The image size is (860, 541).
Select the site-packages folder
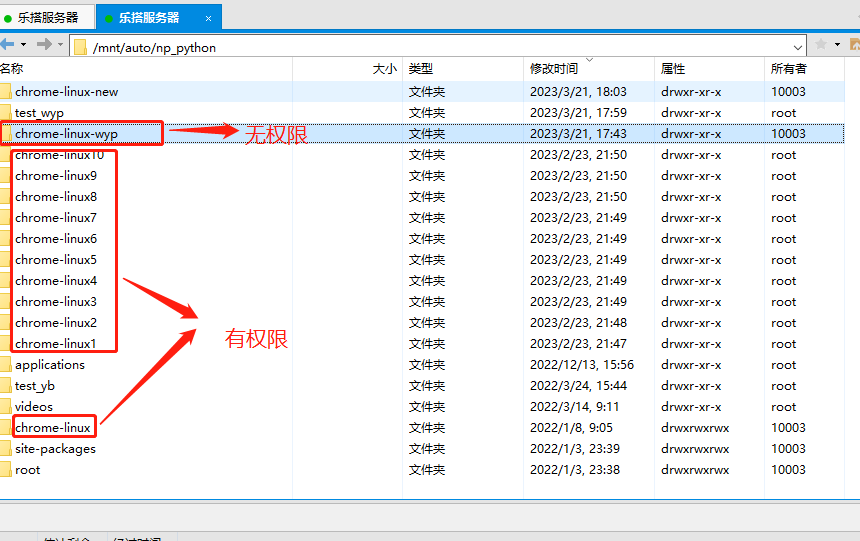[x=55, y=449]
